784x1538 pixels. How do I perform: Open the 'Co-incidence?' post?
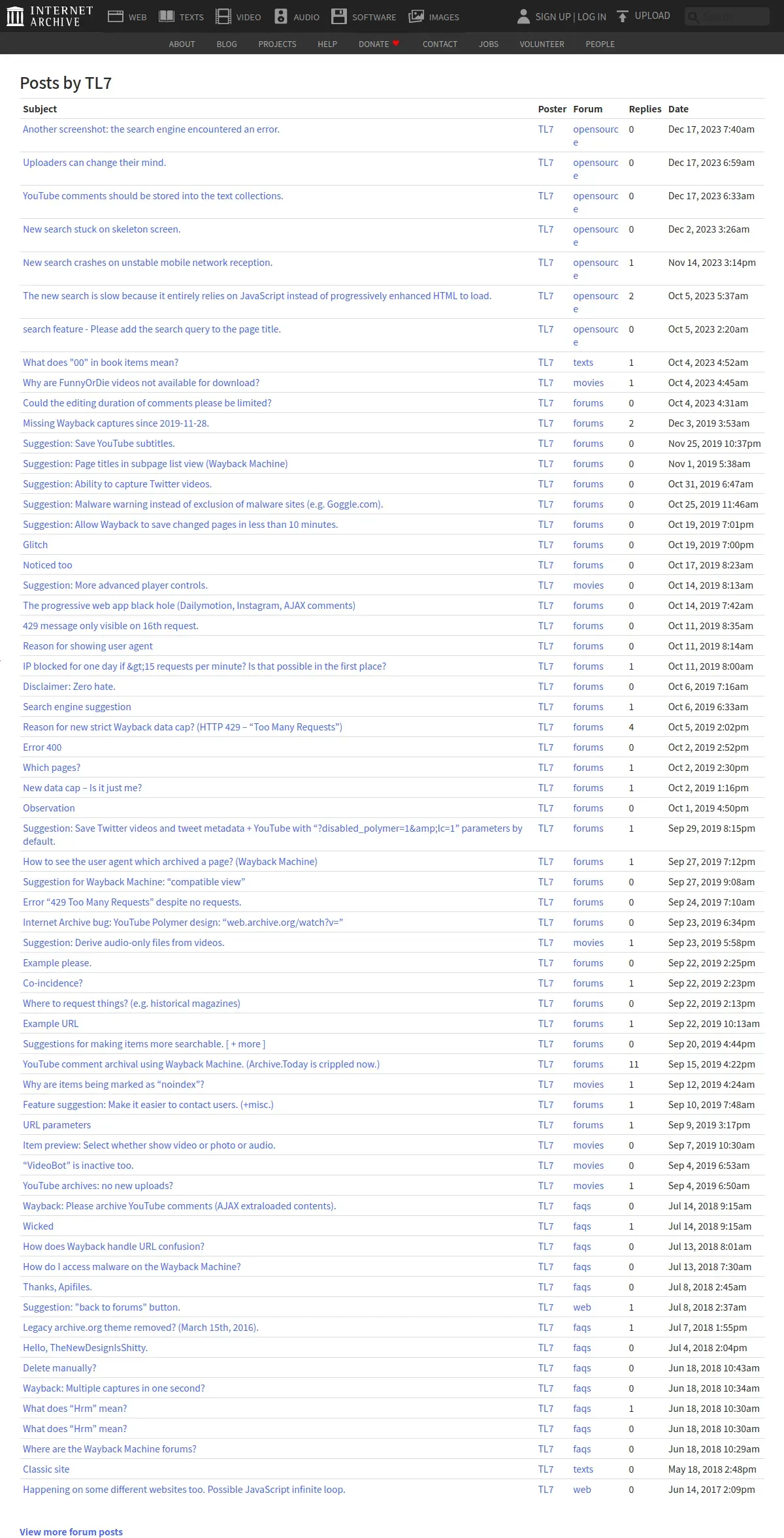(53, 983)
